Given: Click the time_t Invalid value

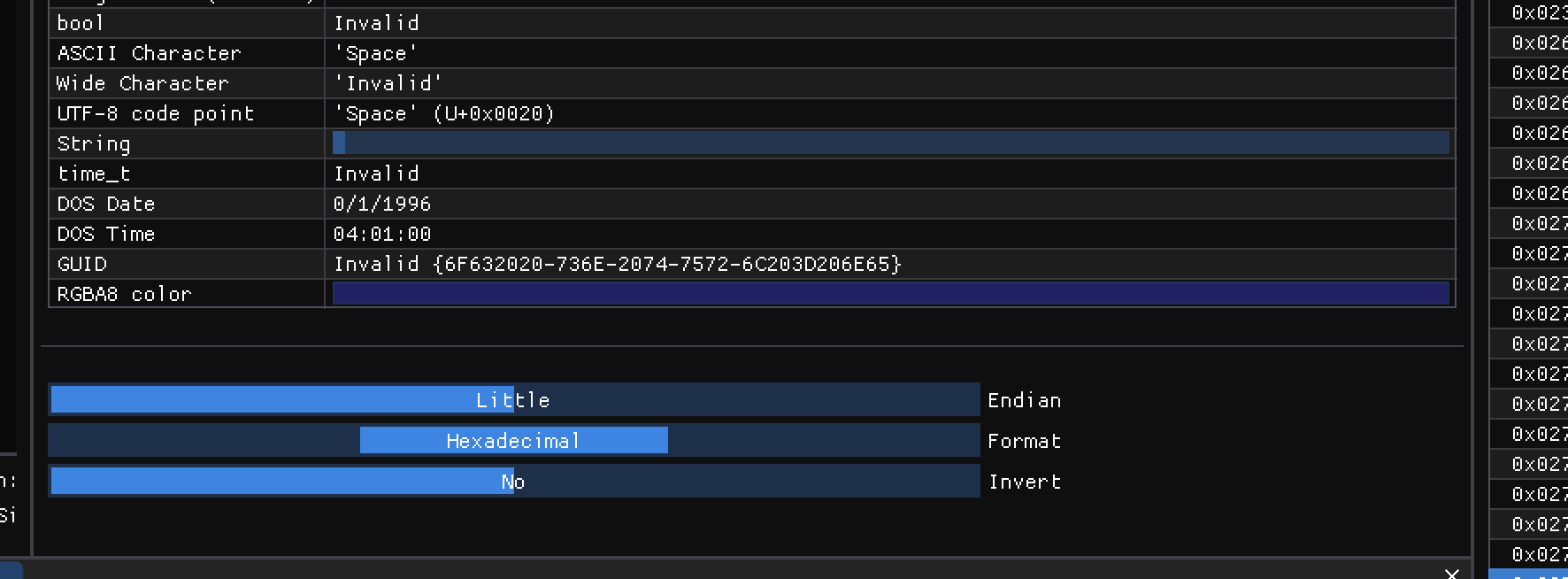Looking at the screenshot, I should [x=376, y=173].
